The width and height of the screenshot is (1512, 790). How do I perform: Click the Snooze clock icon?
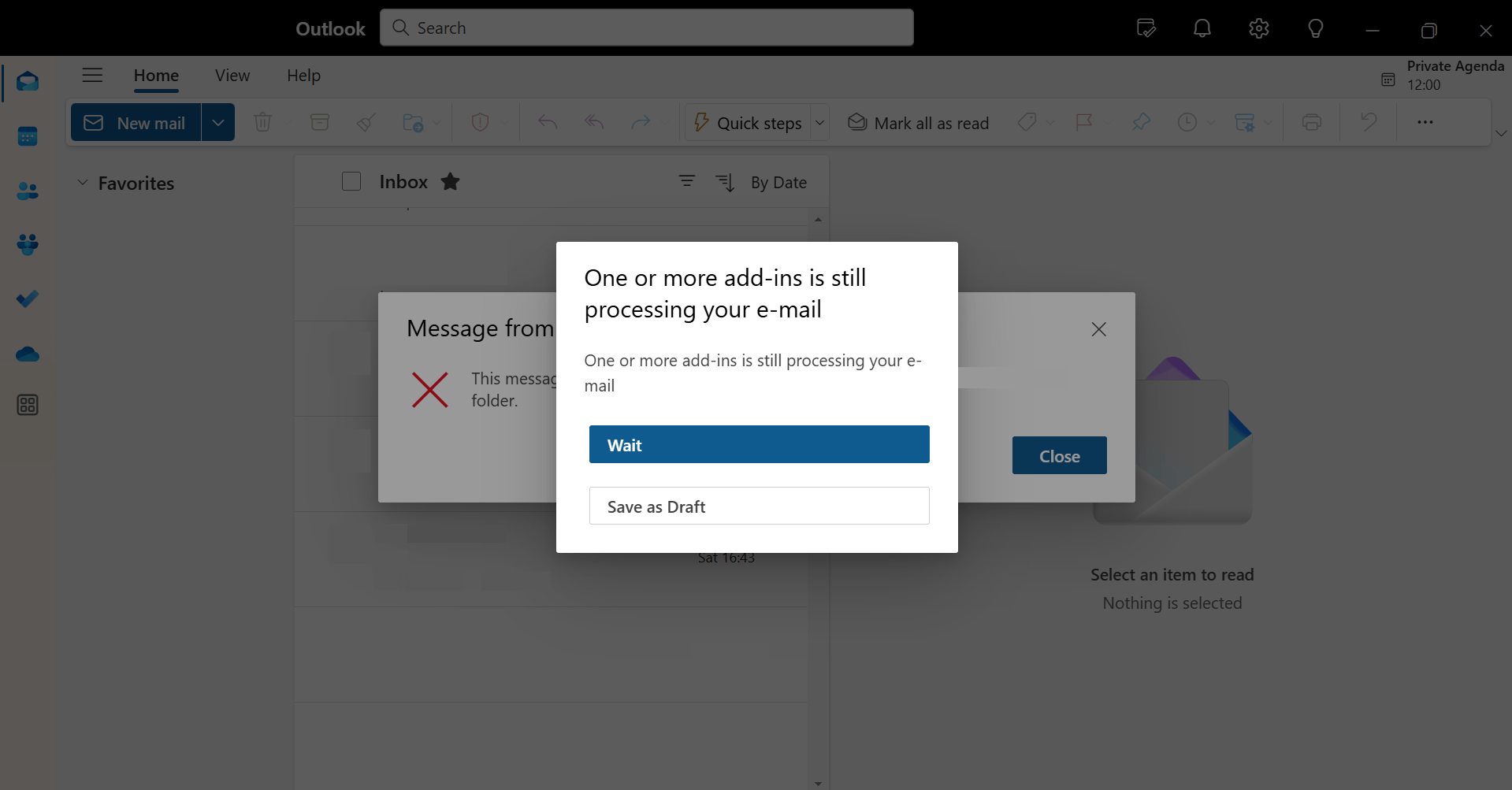click(x=1187, y=122)
